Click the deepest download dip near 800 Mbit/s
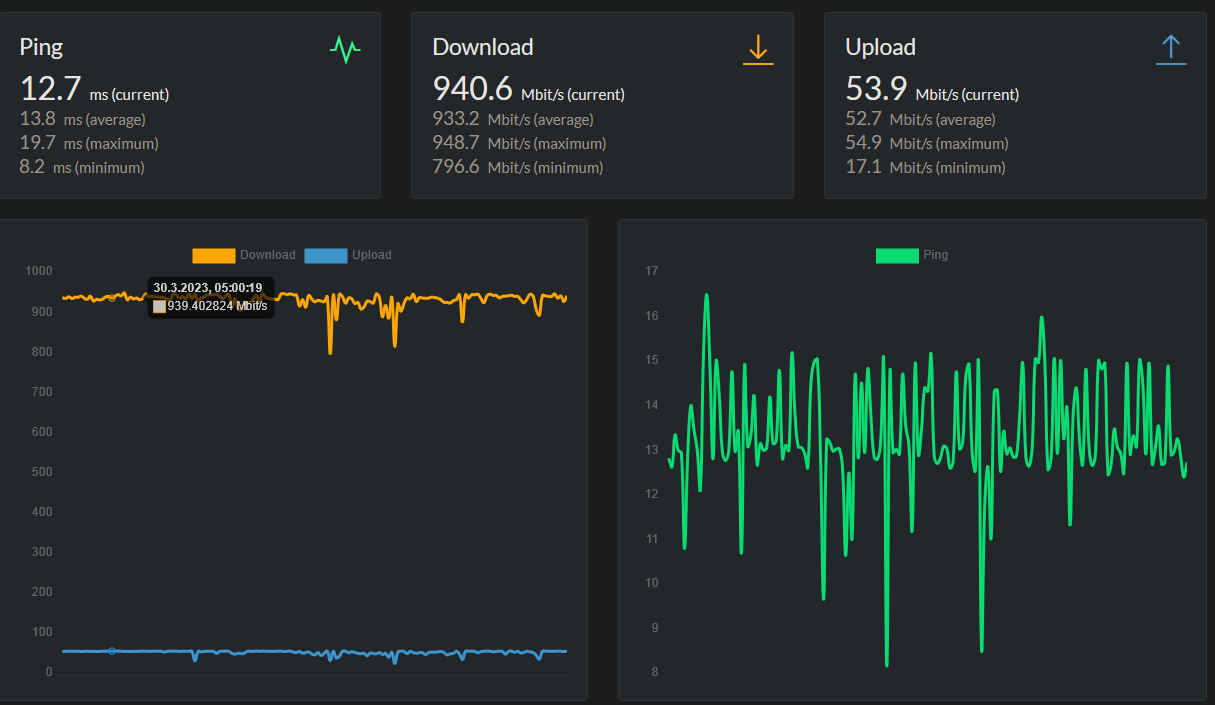1215x705 pixels. tap(330, 351)
